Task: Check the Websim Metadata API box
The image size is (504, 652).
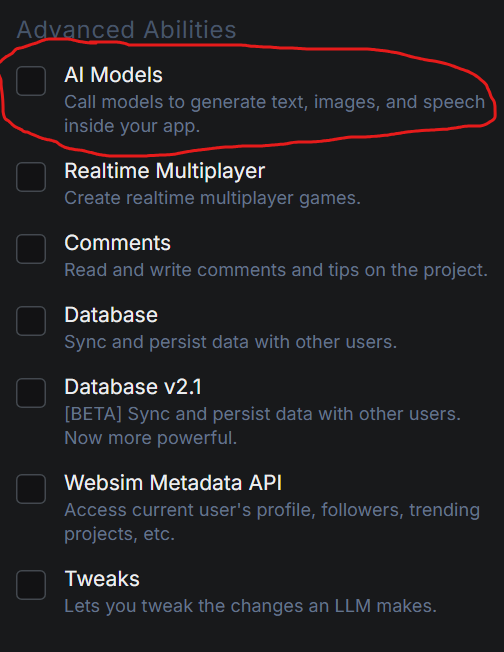Action: (31, 489)
